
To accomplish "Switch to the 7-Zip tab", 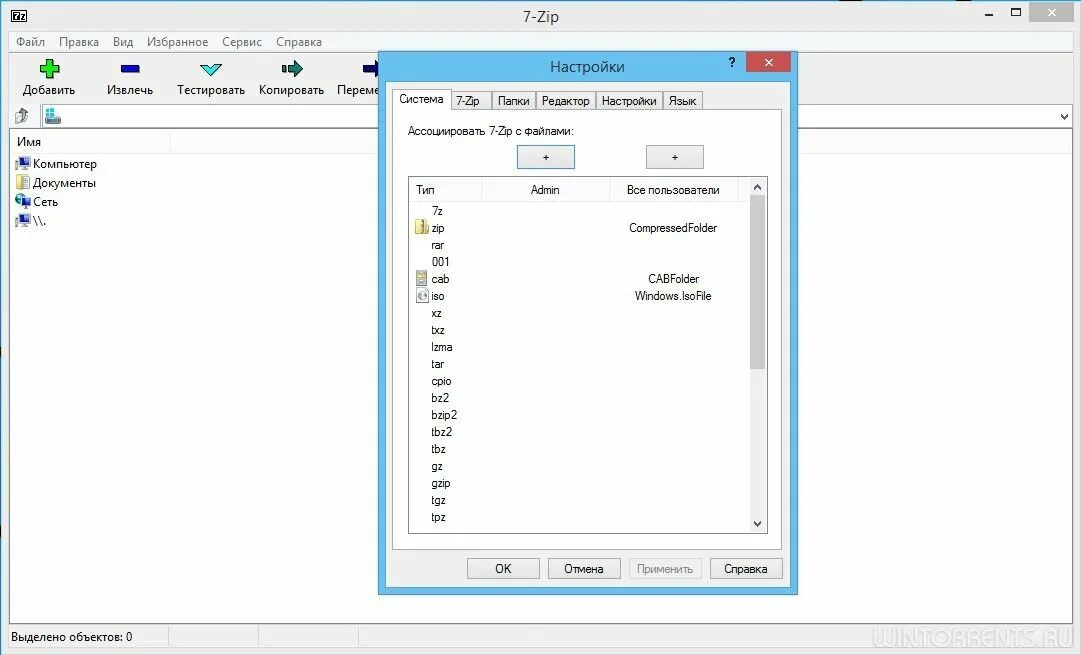I will tap(470, 101).
